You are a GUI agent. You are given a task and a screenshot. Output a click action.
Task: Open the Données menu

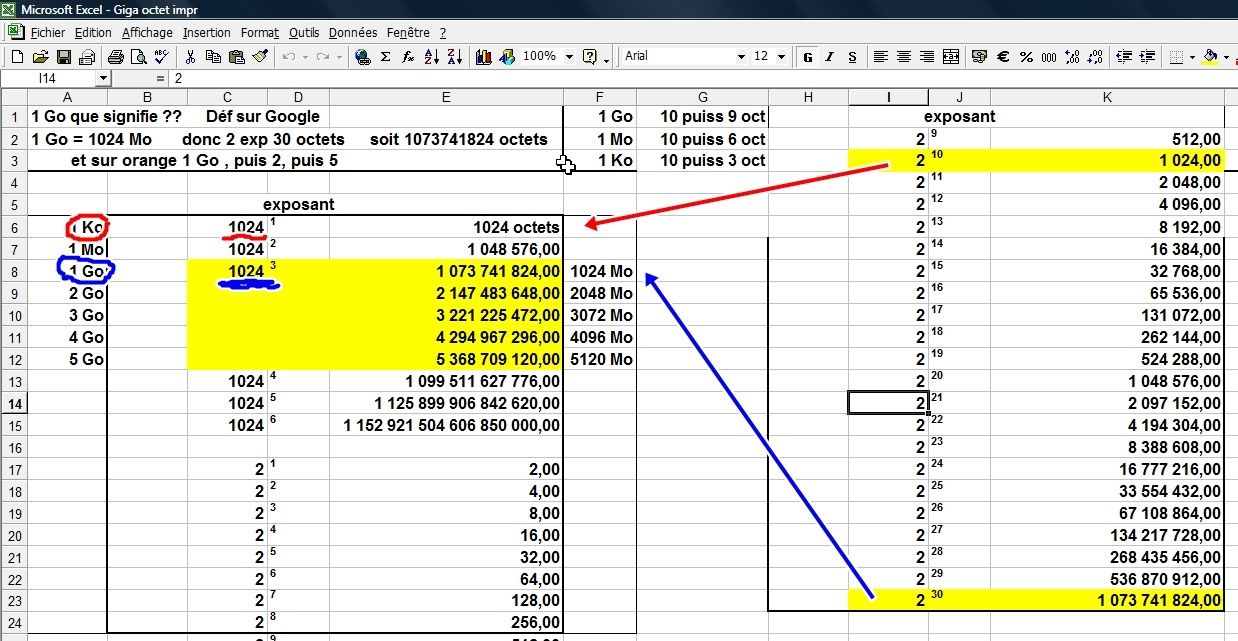click(353, 32)
